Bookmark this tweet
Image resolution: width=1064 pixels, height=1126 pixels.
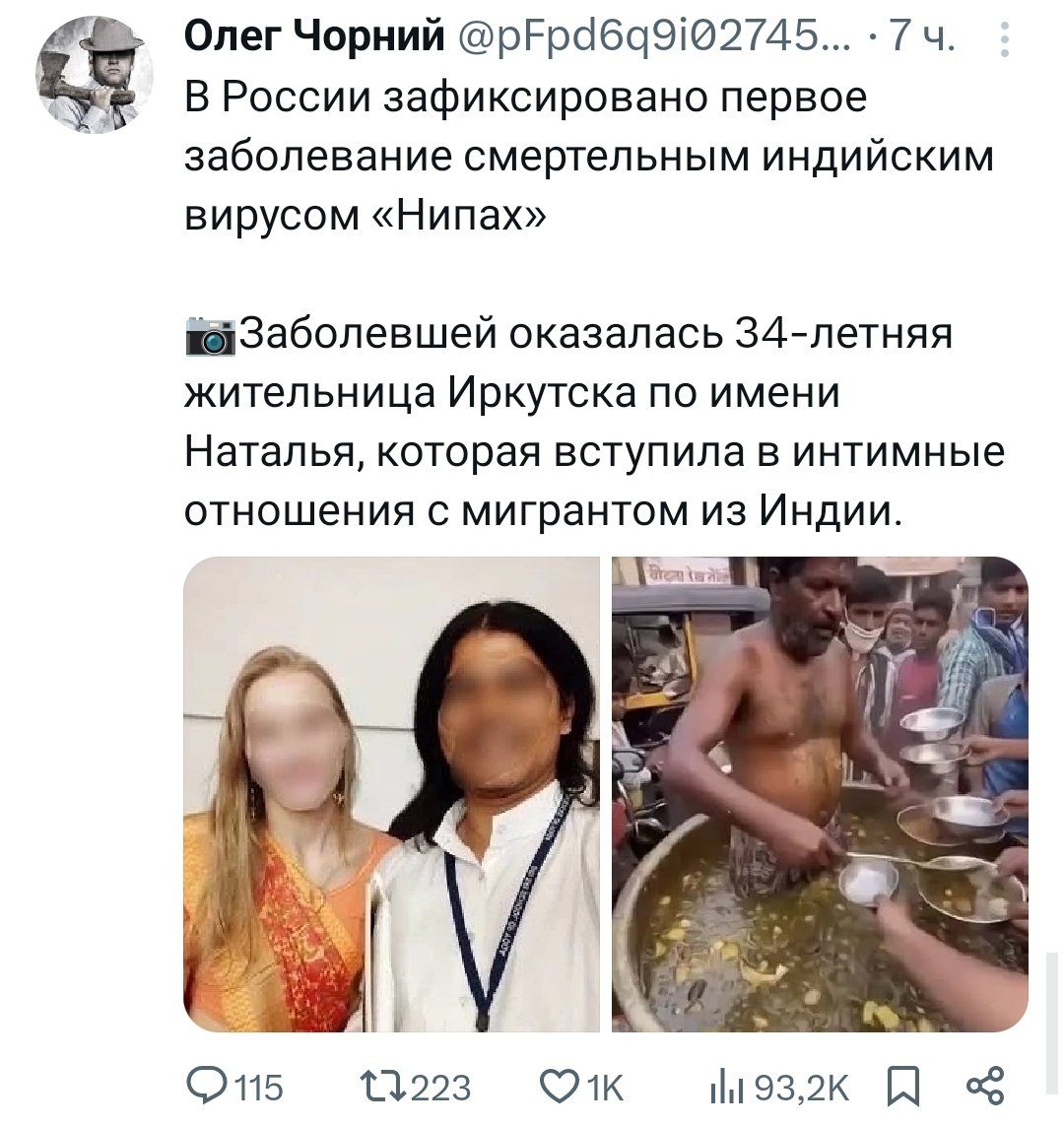tap(903, 1087)
